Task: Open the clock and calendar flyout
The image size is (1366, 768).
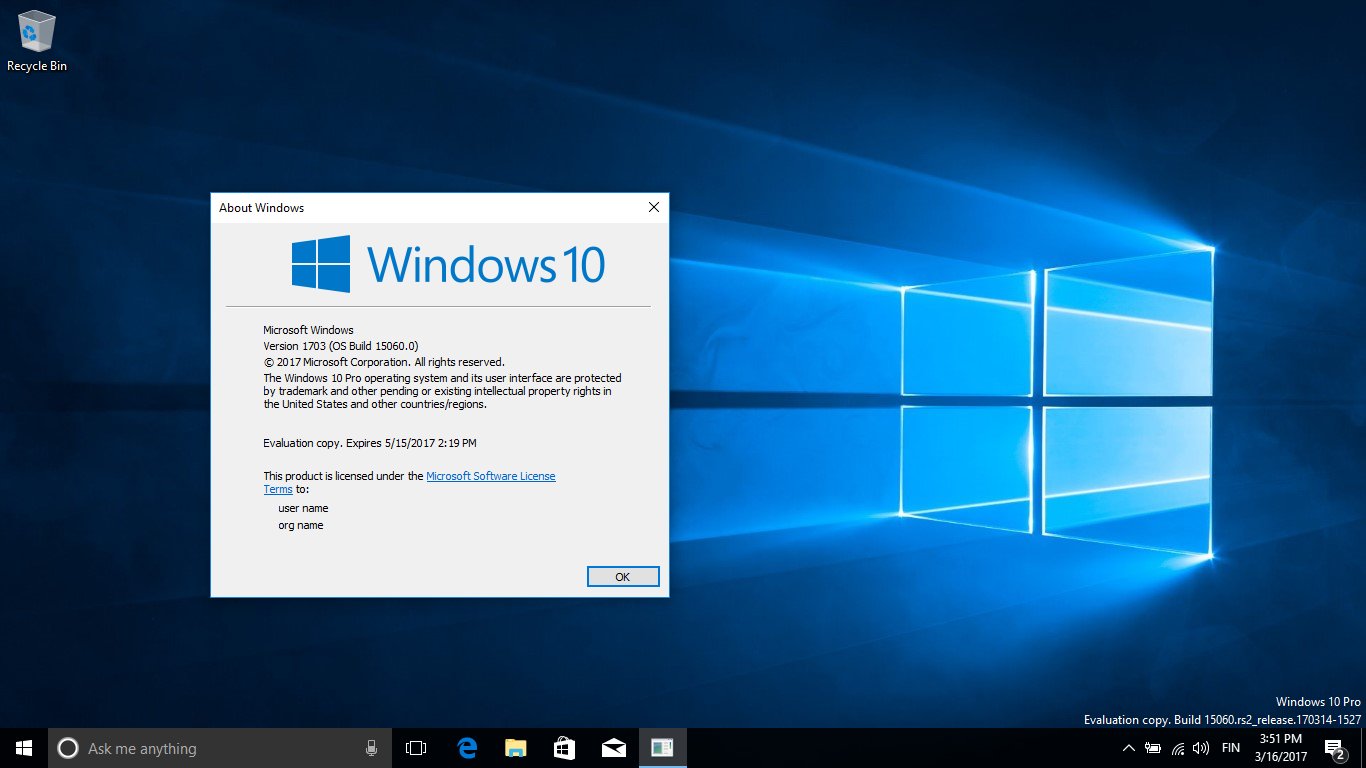Action: [1281, 748]
